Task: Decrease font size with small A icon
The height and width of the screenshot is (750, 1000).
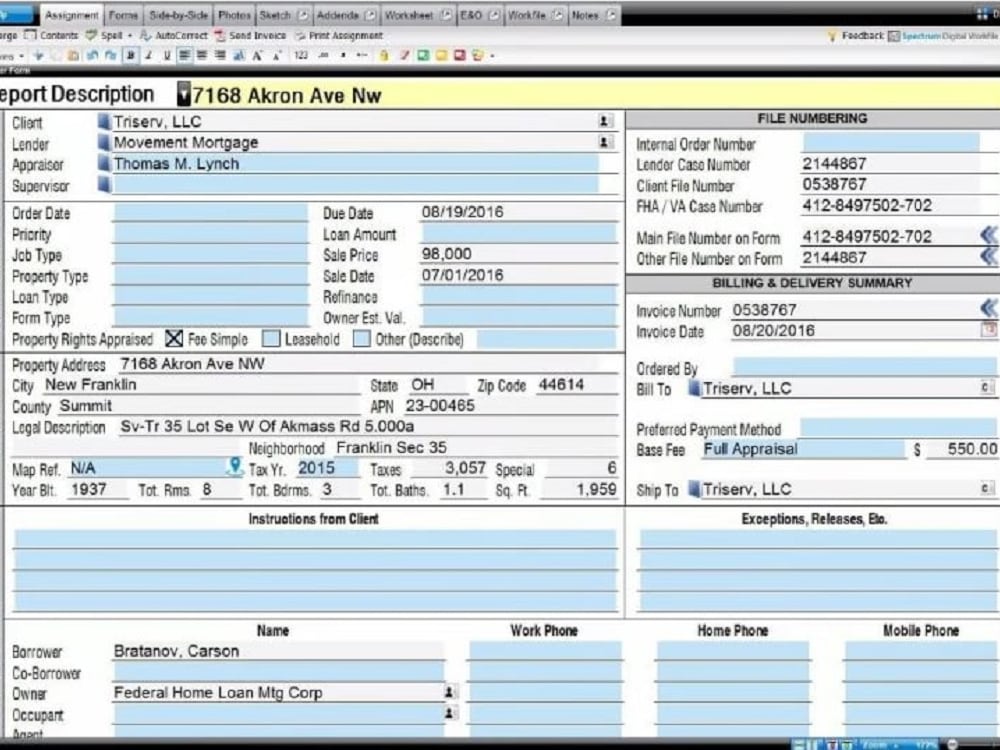Action: pyautogui.click(x=277, y=55)
